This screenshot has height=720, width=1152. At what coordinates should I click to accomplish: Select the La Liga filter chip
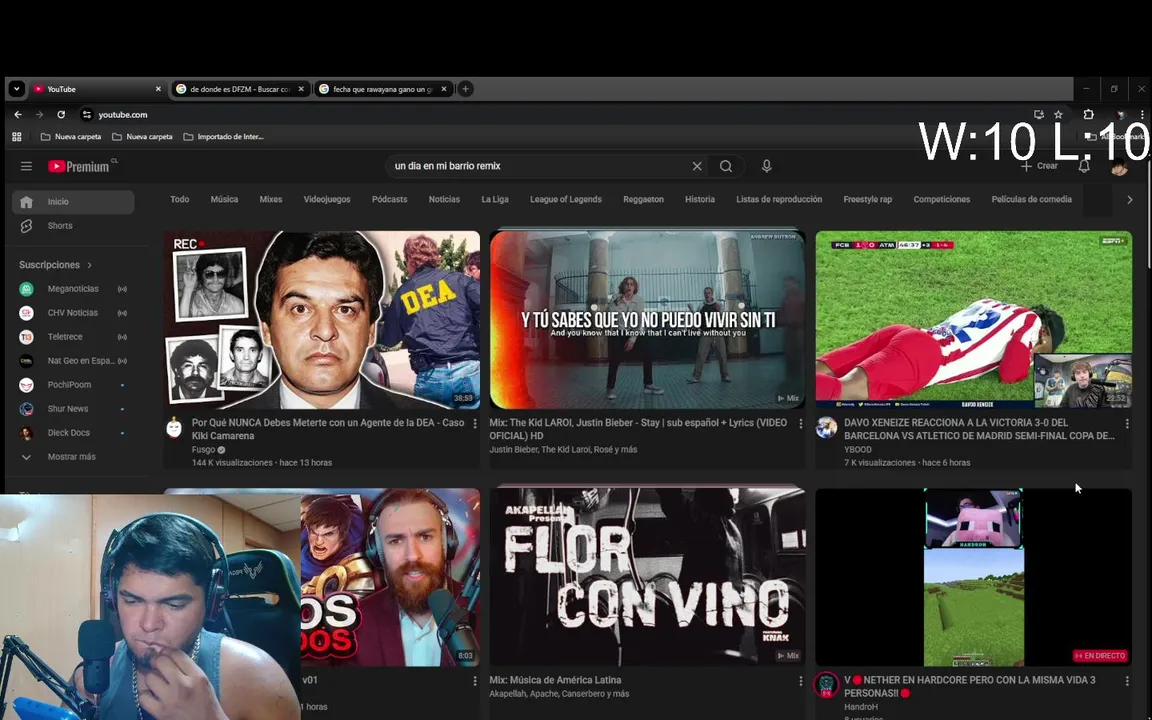494,199
